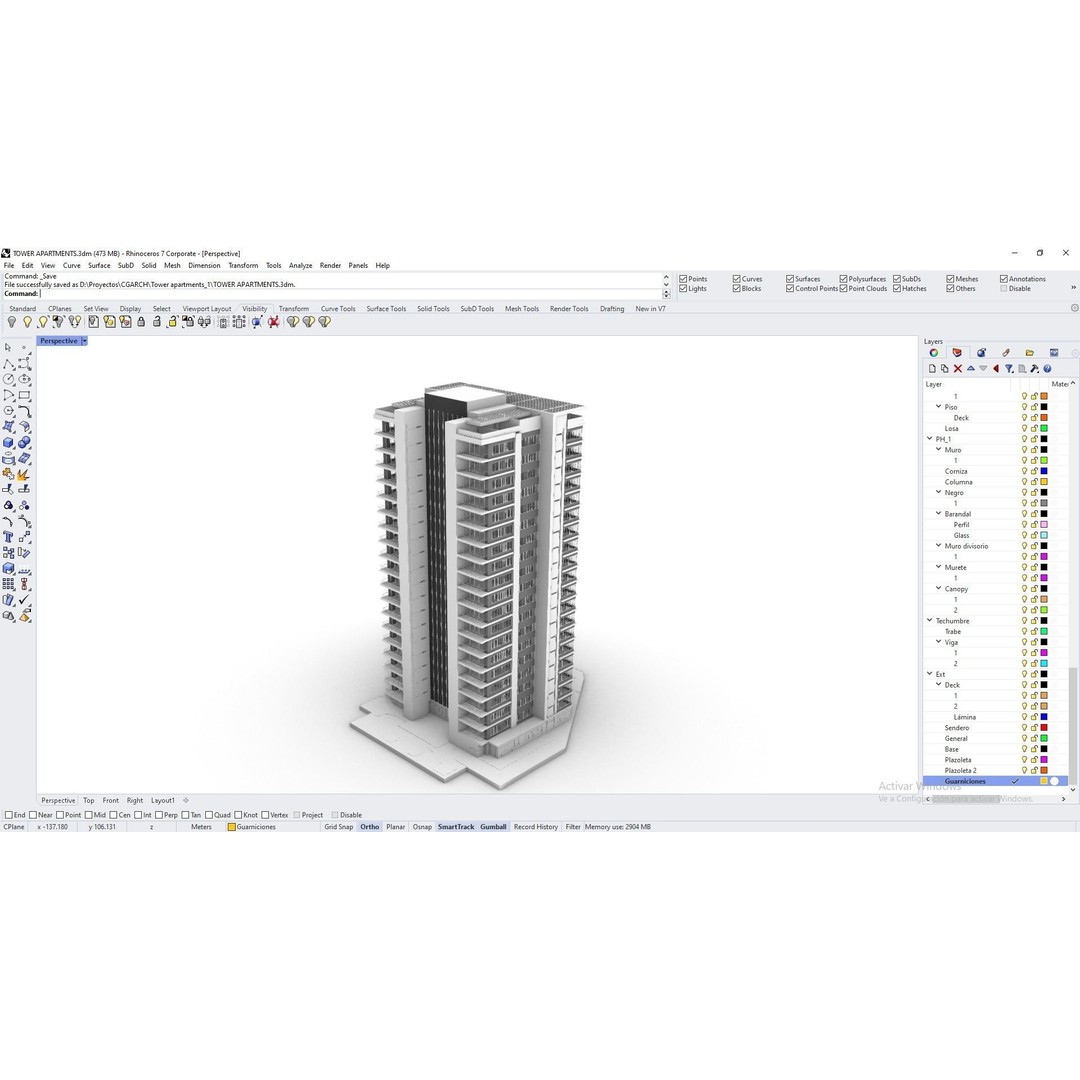Toggle SmartTrack in status bar
Image resolution: width=1080 pixels, height=1080 pixels.
click(456, 827)
